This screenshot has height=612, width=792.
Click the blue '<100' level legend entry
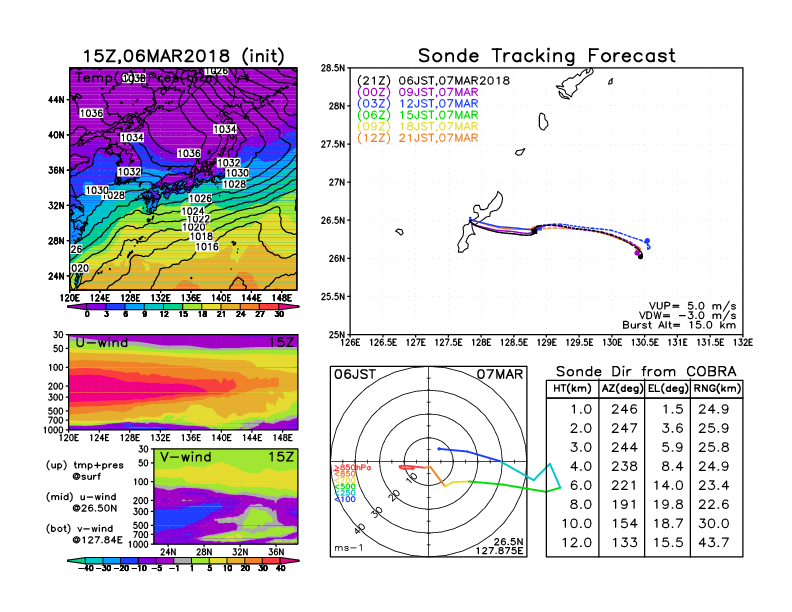coord(344,499)
